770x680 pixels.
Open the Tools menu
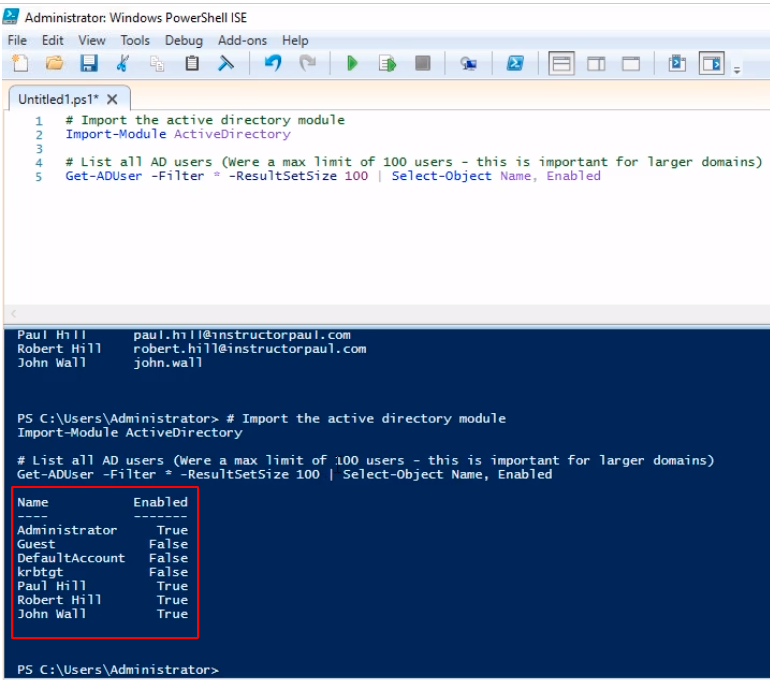pyautogui.click(x=135, y=40)
